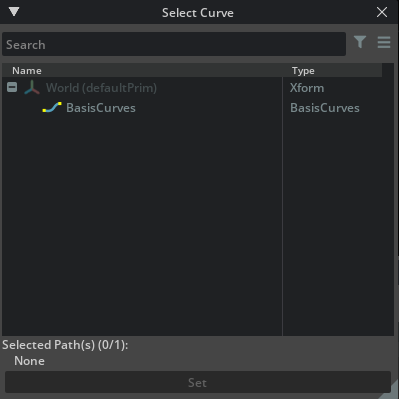The width and height of the screenshot is (399, 399).
Task: Click the Select Curve title bar
Action: pos(198,13)
